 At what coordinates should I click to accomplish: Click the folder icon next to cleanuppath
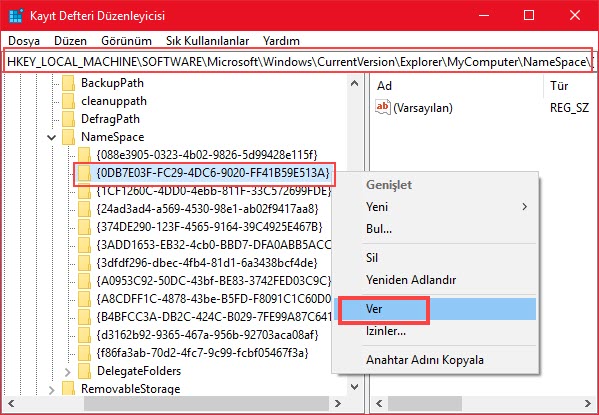68,101
